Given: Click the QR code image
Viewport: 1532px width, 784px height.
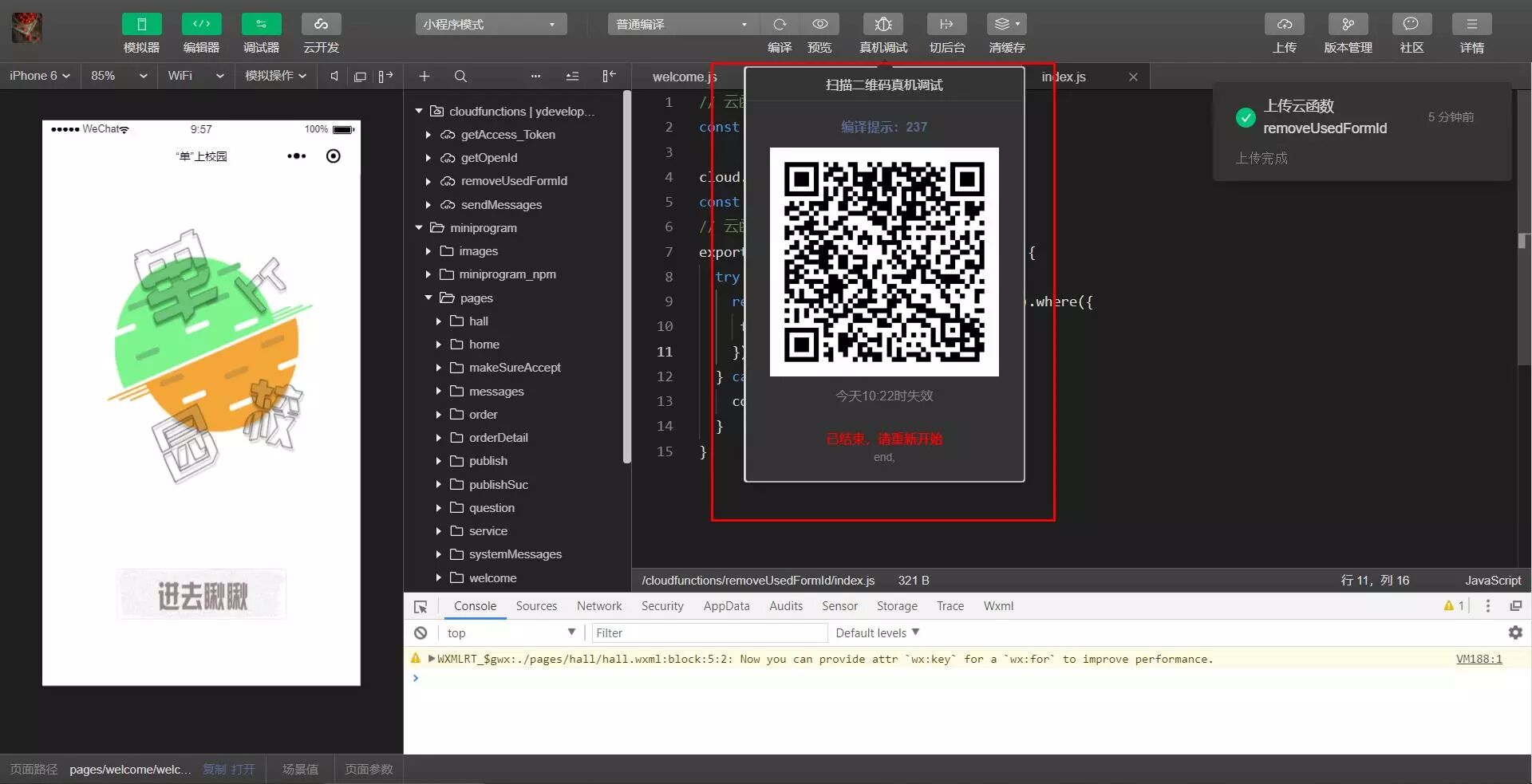Looking at the screenshot, I should pos(884,262).
